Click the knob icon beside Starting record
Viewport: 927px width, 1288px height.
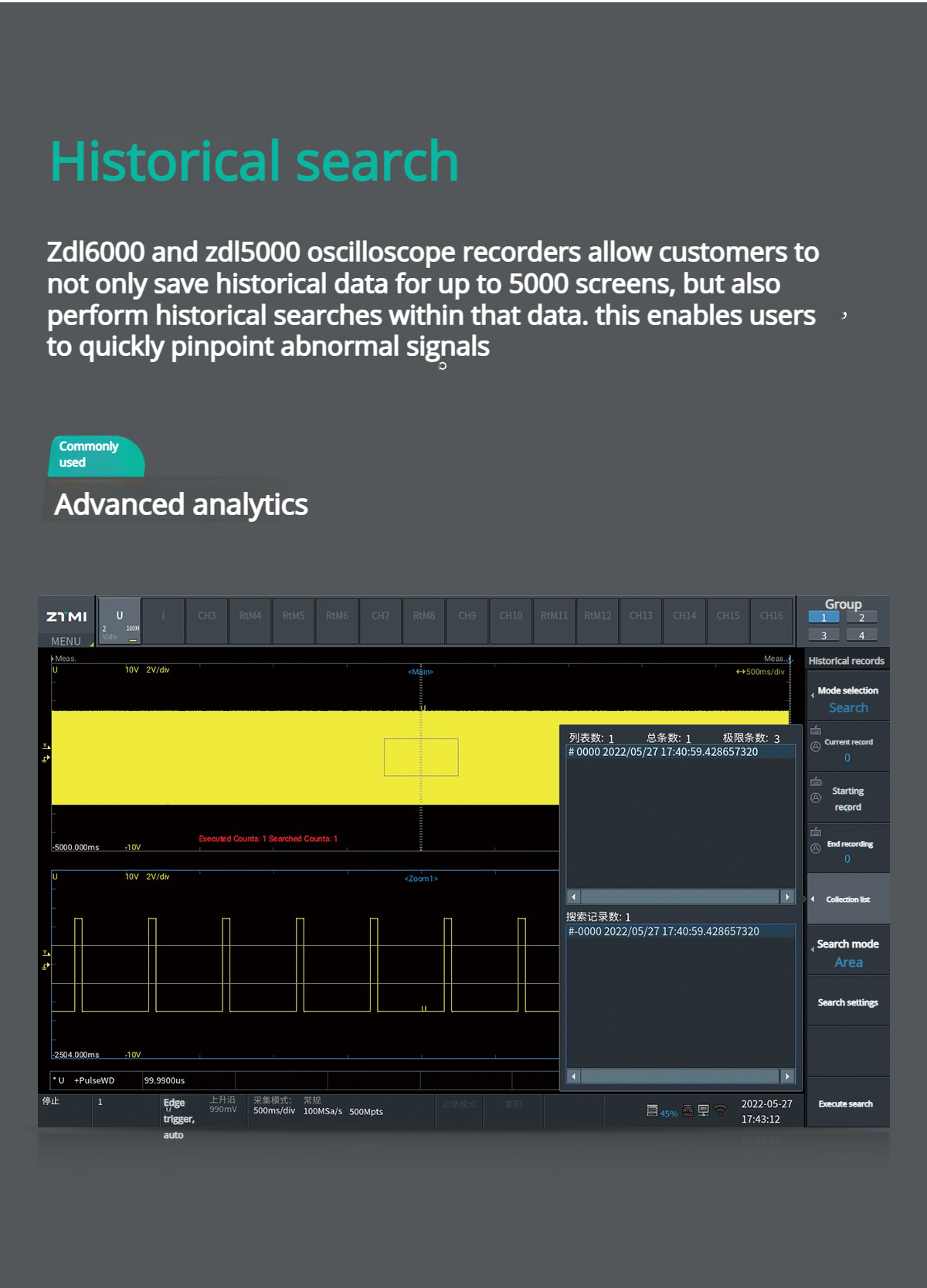click(x=816, y=798)
